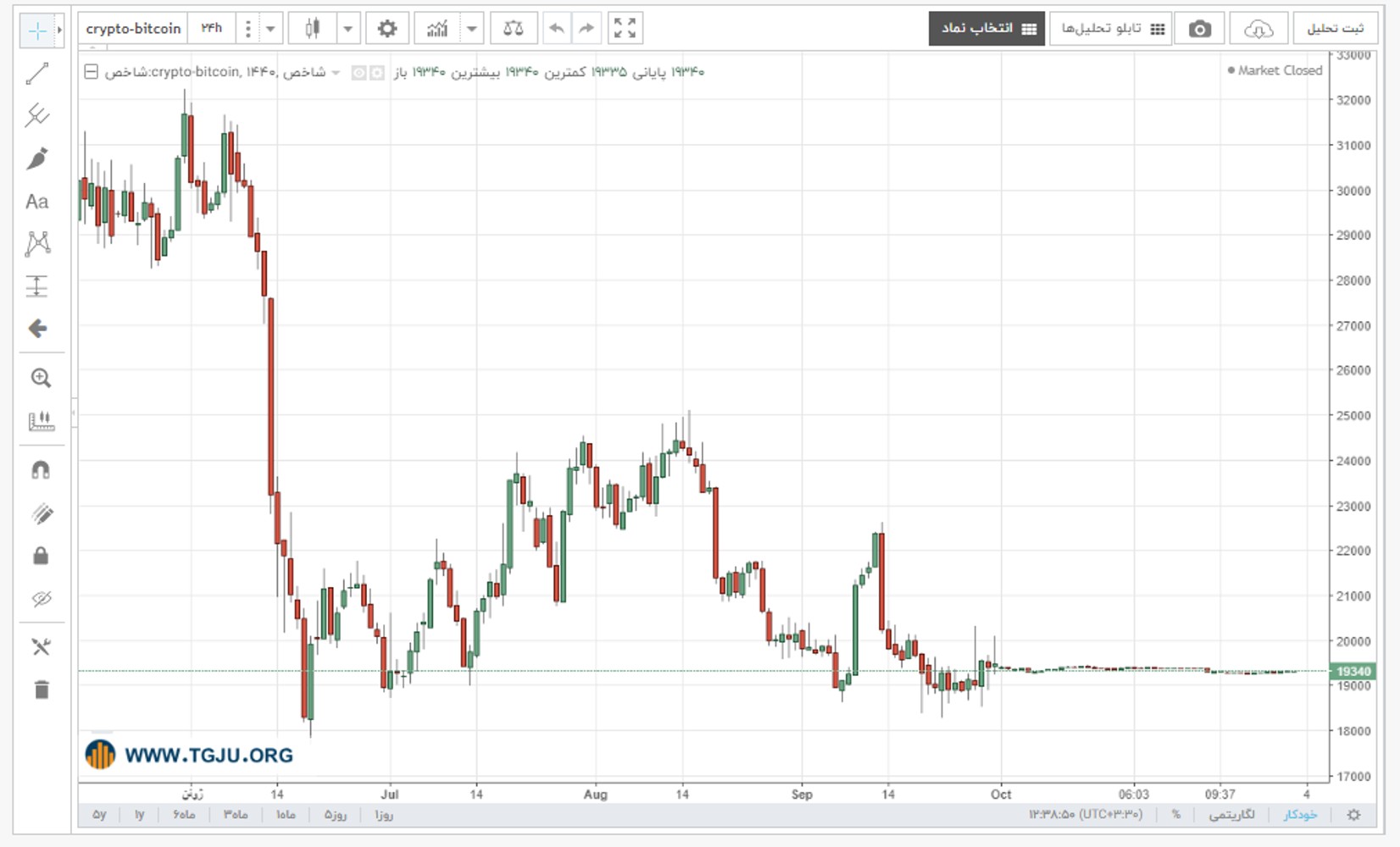Select the 1y date range

[x=139, y=815]
